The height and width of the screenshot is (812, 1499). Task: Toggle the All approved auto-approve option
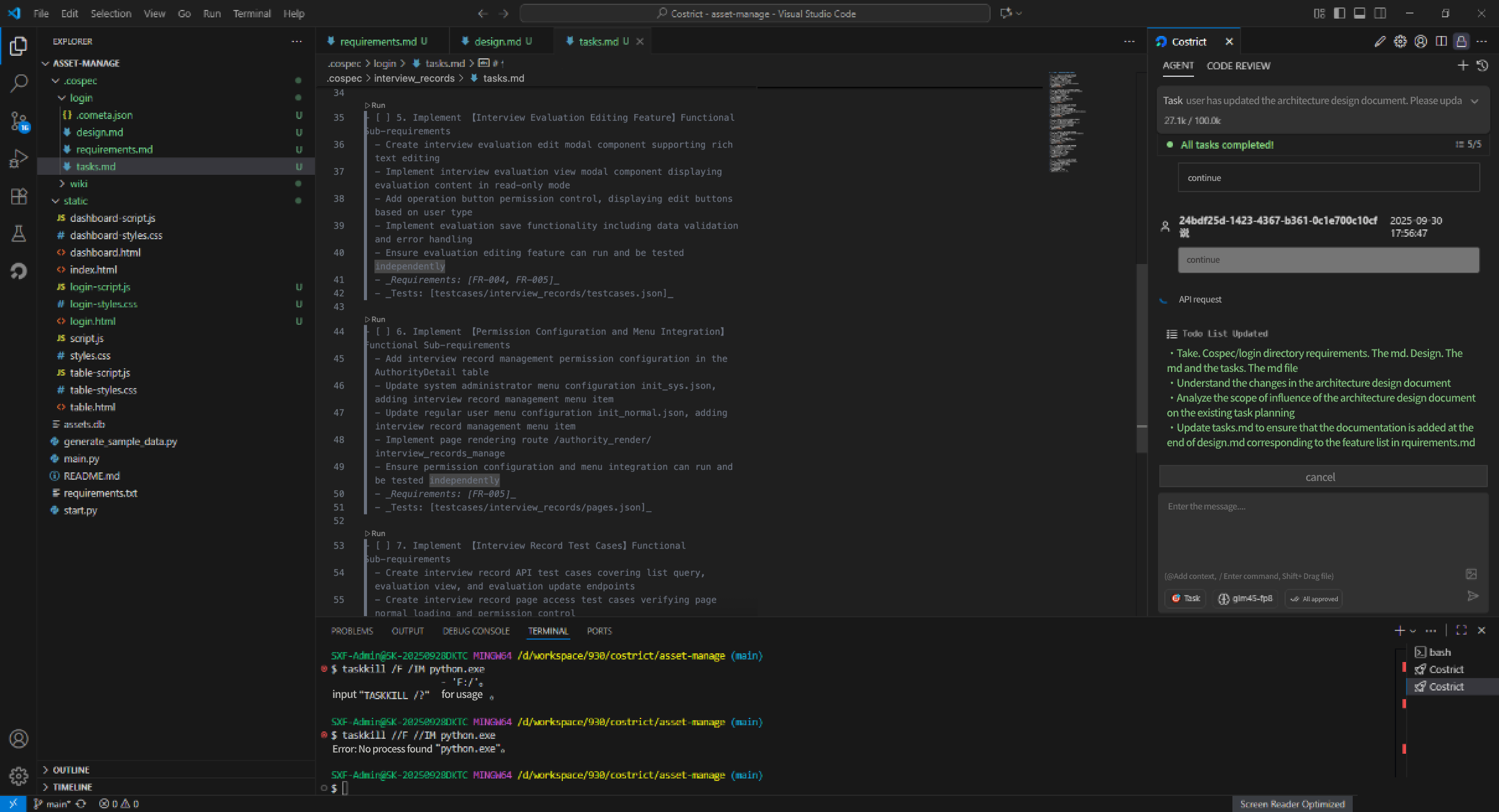[x=1314, y=599]
